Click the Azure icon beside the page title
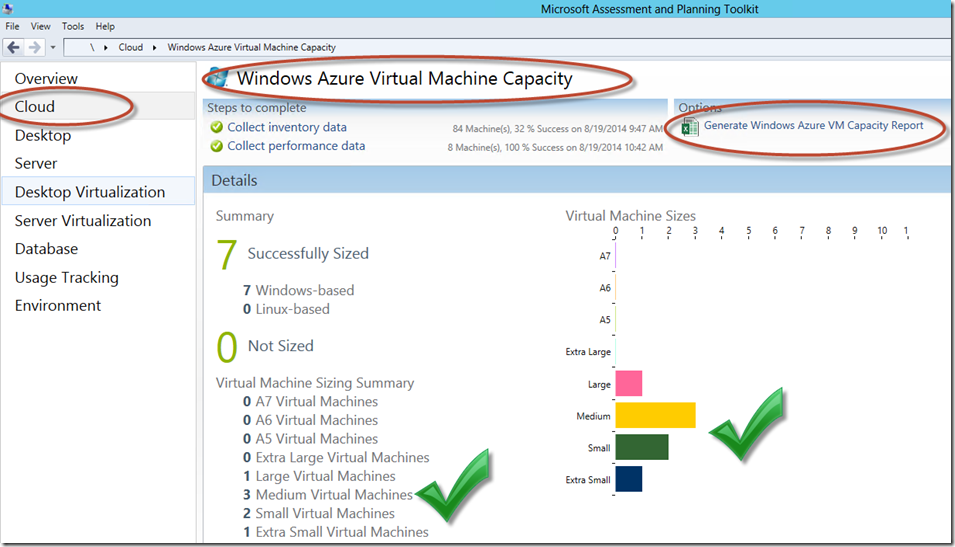The height and width of the screenshot is (547, 955). [216, 79]
